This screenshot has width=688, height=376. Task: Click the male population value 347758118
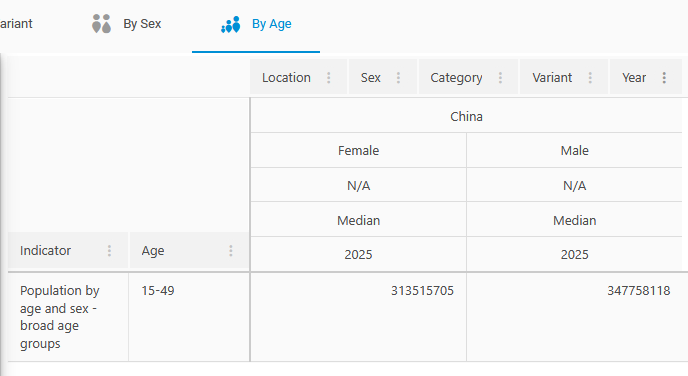(638, 290)
